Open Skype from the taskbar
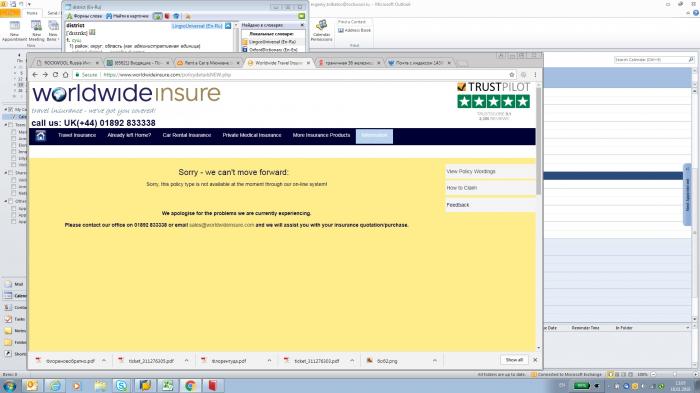The width and height of the screenshot is (700, 393). 121,385
